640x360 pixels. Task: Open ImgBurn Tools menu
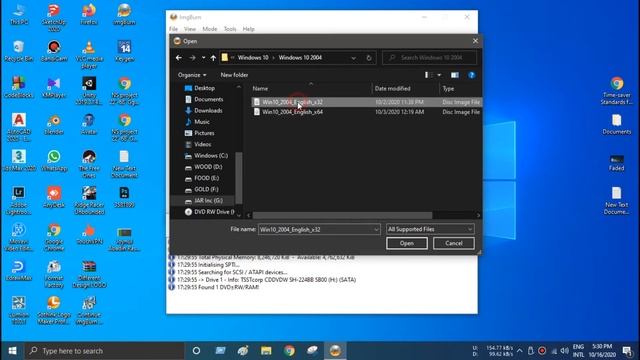pyautogui.click(x=230, y=29)
